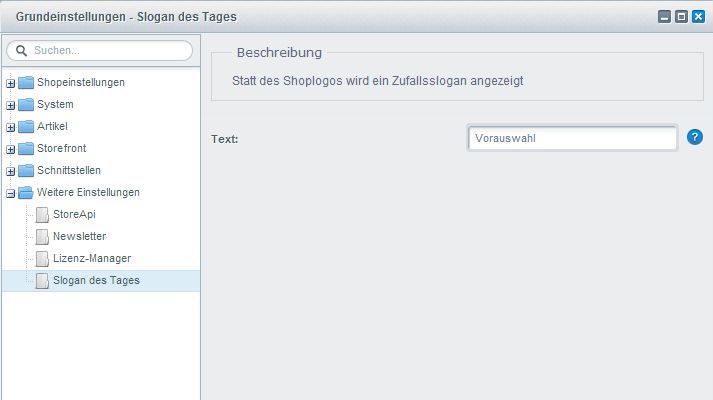Click the Beschreibung fieldset title
The height and width of the screenshot is (400, 713).
279,53
